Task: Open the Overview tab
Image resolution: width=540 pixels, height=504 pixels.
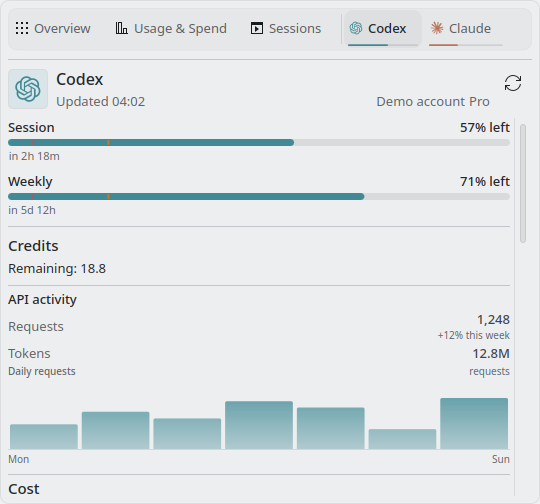Action: pyautogui.click(x=53, y=29)
